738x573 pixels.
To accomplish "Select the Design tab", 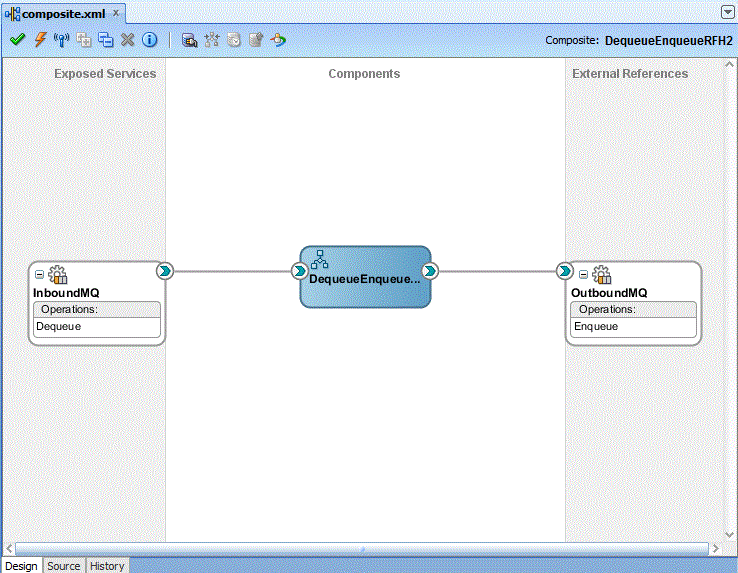I will (21, 566).
